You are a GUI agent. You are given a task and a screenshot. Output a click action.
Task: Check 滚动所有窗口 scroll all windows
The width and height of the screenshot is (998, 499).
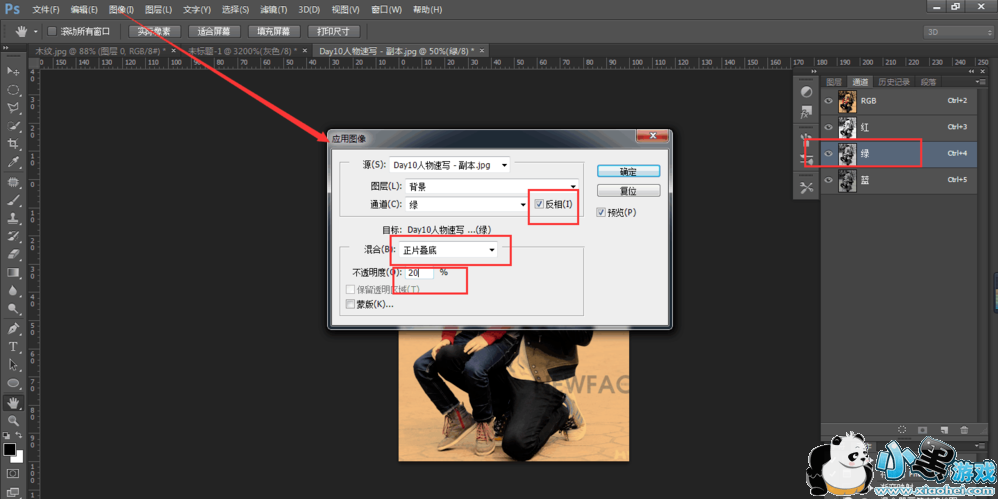[52, 31]
